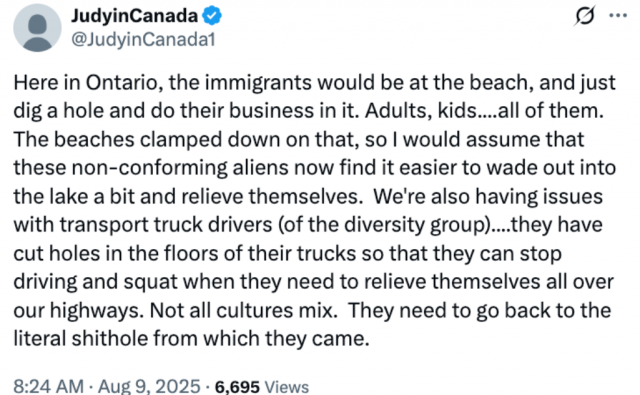Click the JudyinCanada display name

[x=135, y=16]
